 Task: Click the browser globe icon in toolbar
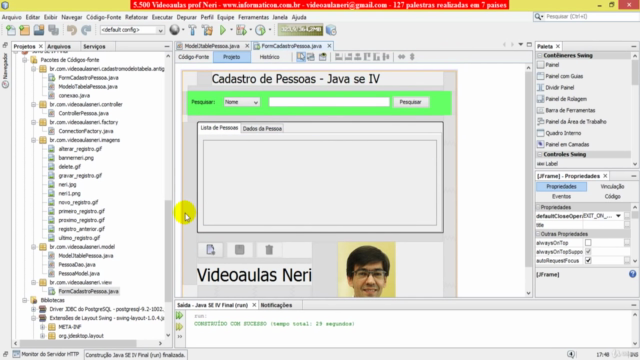coord(174,30)
